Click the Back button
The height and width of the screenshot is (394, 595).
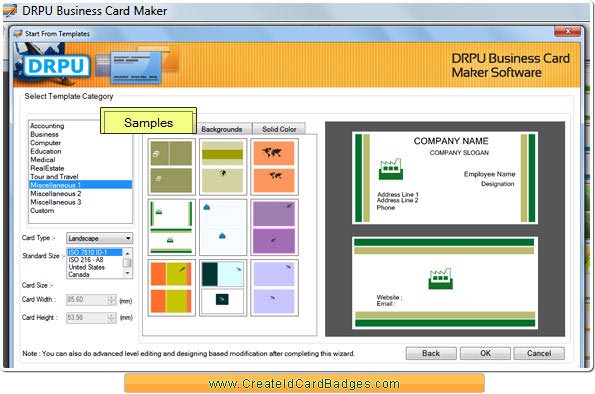[431, 353]
